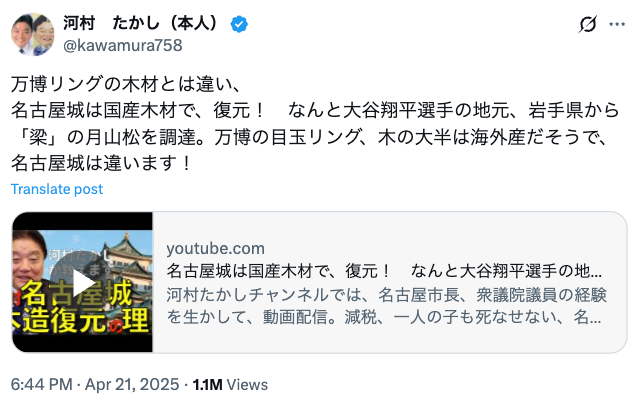
Task: Open the profile avatar picture
Action: click(33, 34)
